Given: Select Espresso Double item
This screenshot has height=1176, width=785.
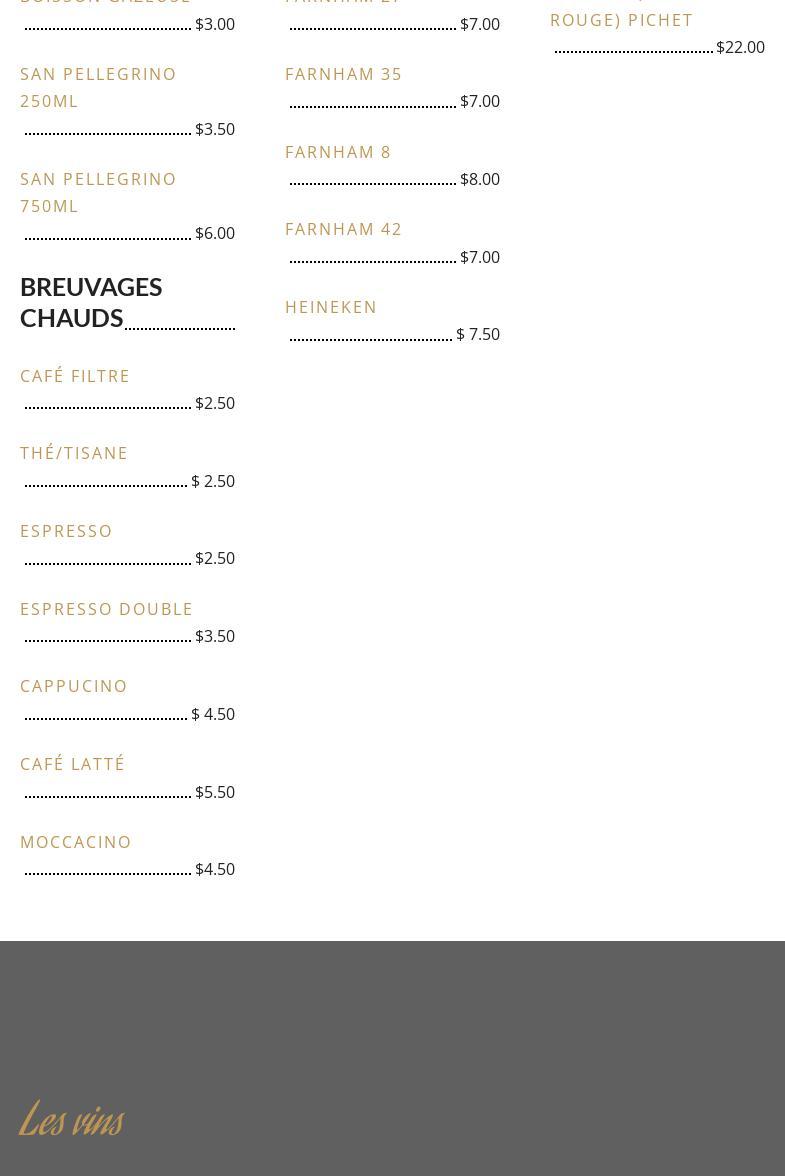Looking at the screenshot, I should [x=106, y=609].
